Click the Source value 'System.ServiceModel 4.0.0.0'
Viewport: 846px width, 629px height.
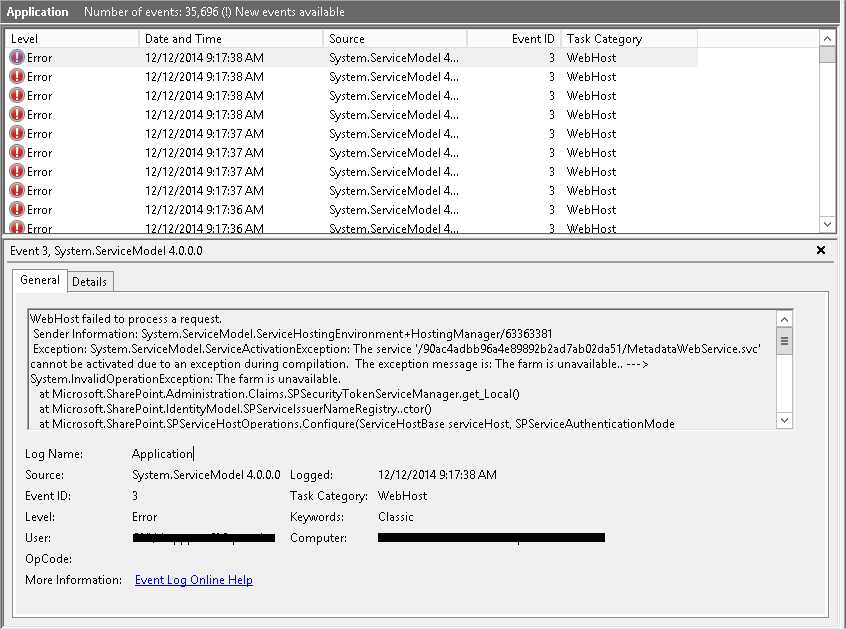(206, 475)
